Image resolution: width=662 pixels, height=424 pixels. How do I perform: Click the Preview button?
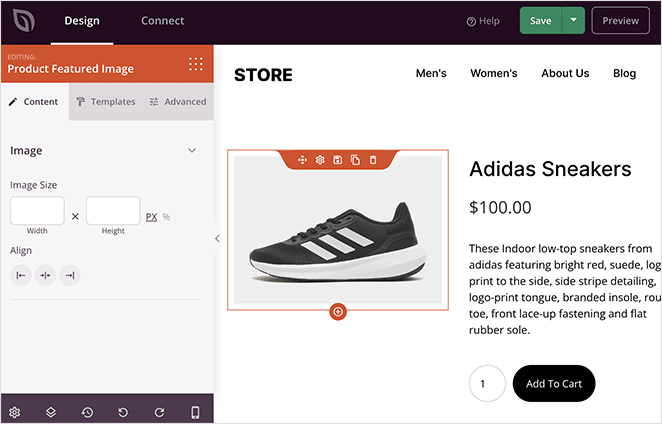[620, 20]
